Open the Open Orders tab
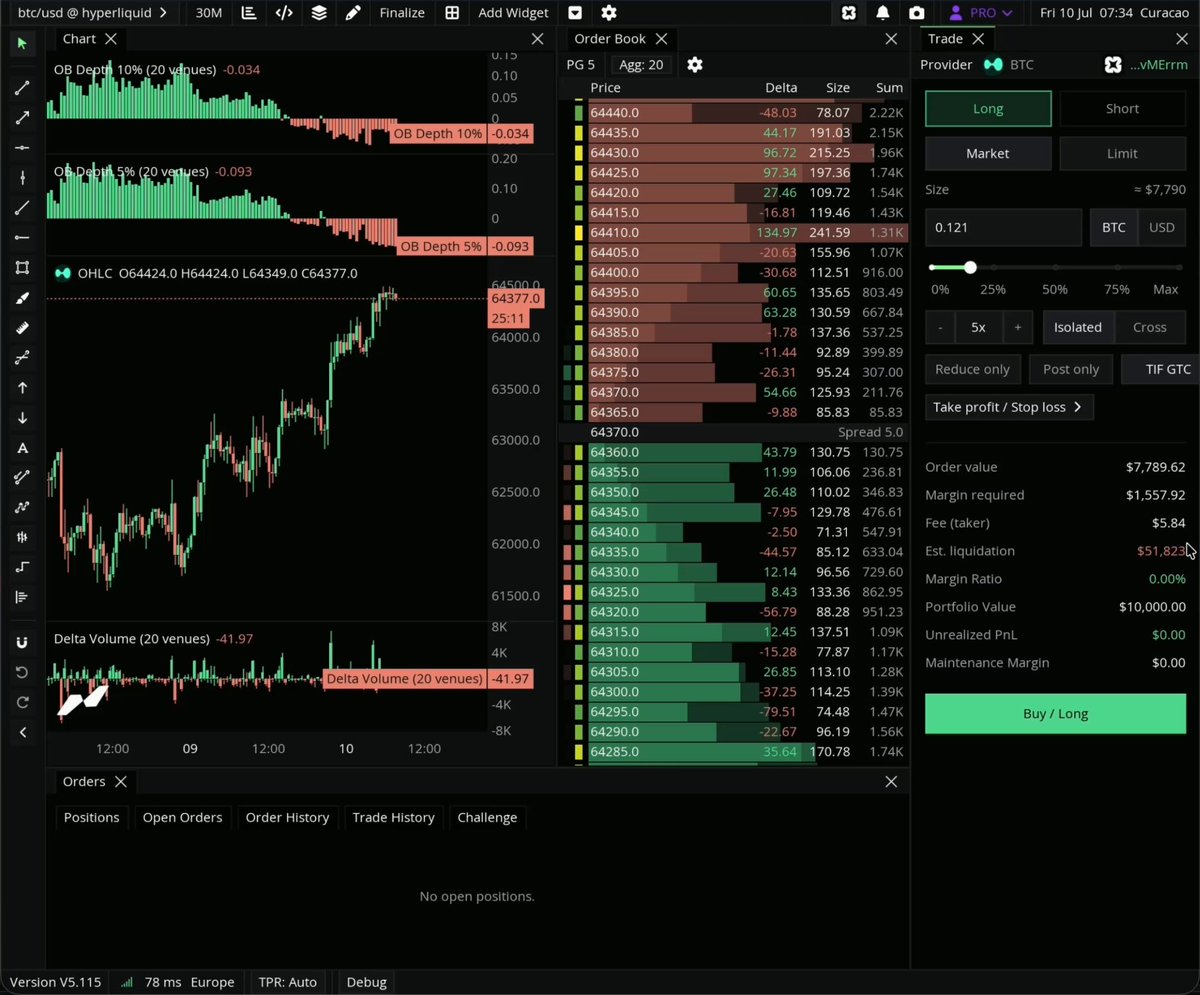1200x995 pixels. click(x=182, y=817)
